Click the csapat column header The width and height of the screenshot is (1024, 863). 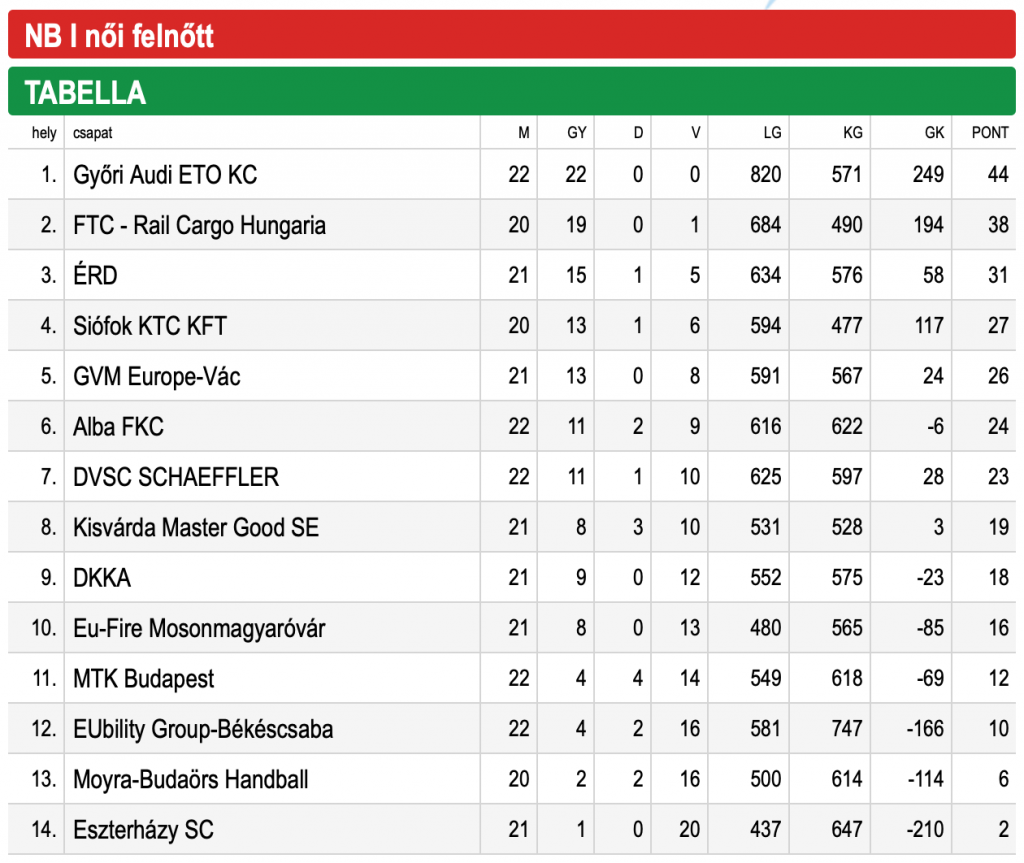(x=93, y=133)
